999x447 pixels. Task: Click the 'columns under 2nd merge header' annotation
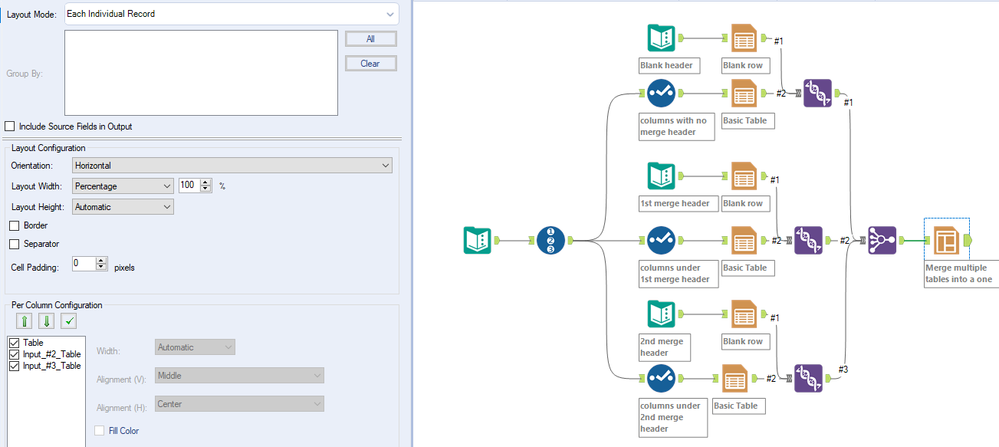pos(673,418)
